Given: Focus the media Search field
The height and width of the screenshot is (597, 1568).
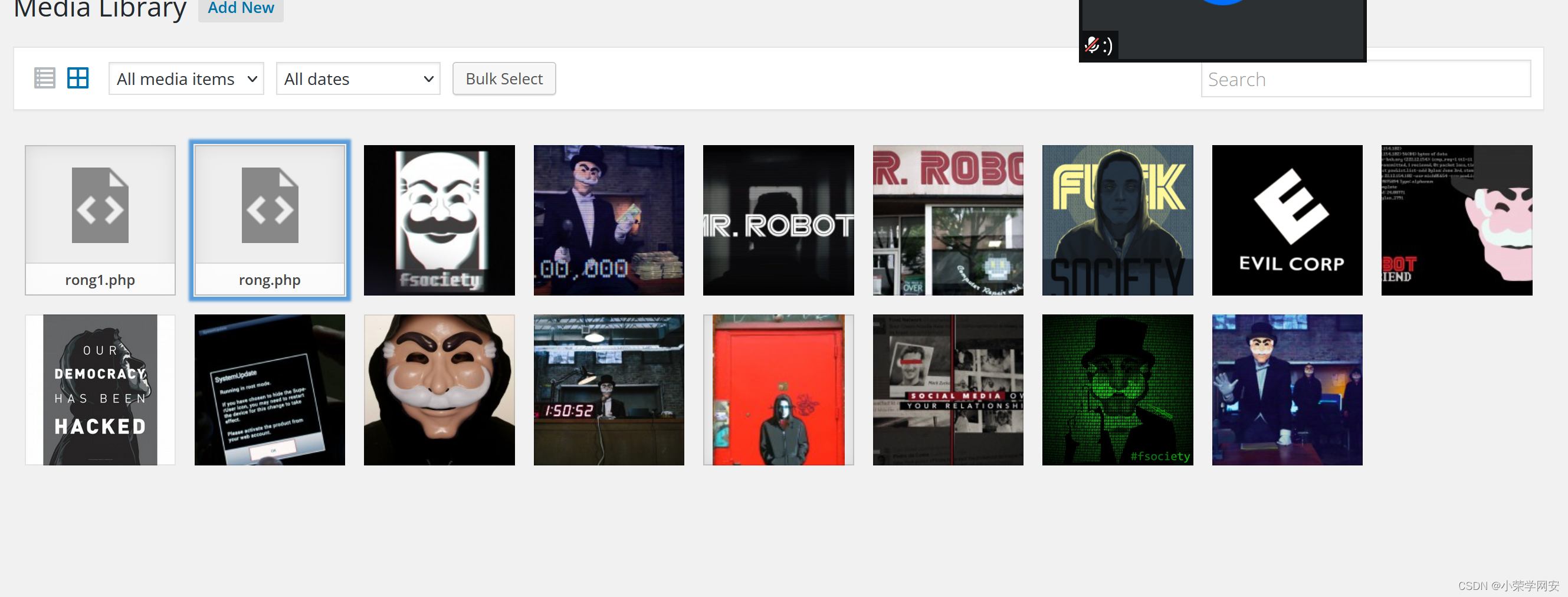Looking at the screenshot, I should coord(1365,79).
